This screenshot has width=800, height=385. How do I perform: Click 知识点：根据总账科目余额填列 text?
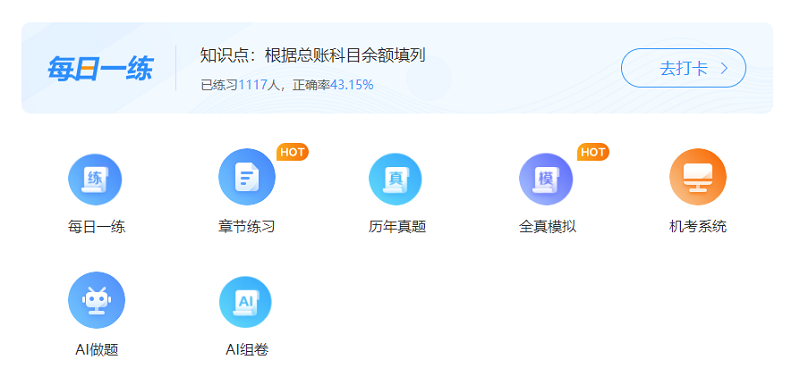click(312, 56)
